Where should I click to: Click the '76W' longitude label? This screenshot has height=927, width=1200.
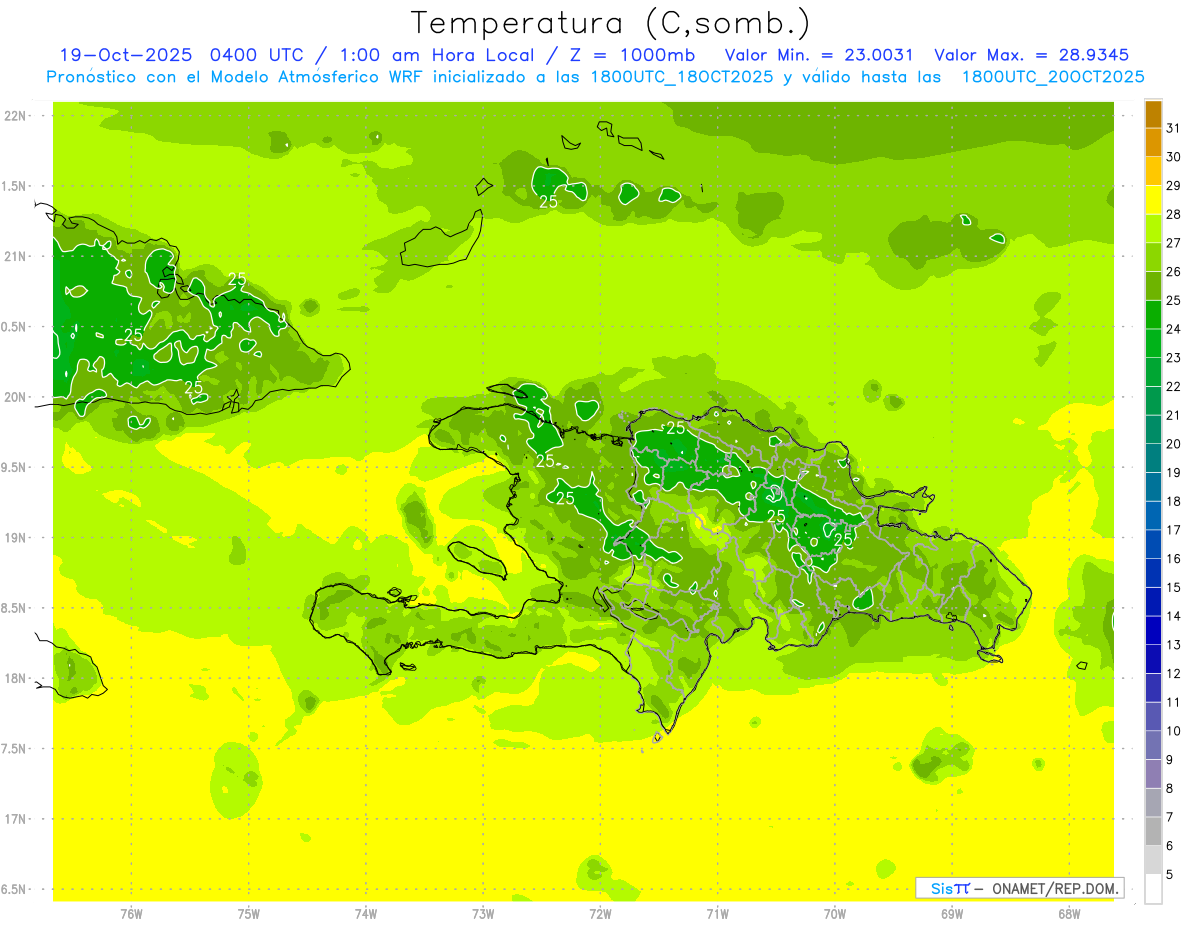tap(131, 913)
